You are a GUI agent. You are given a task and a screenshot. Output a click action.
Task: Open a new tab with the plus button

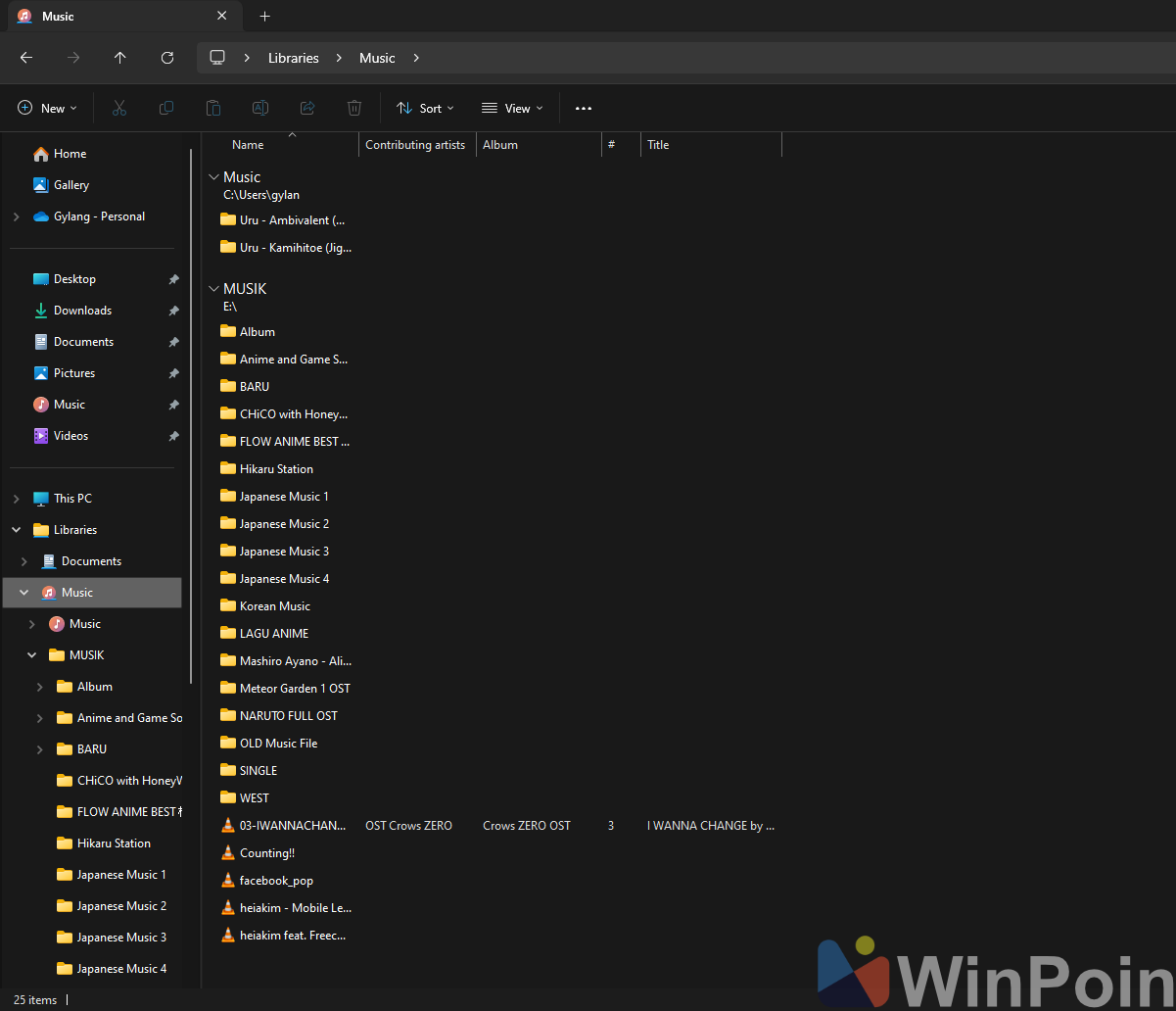point(264,16)
